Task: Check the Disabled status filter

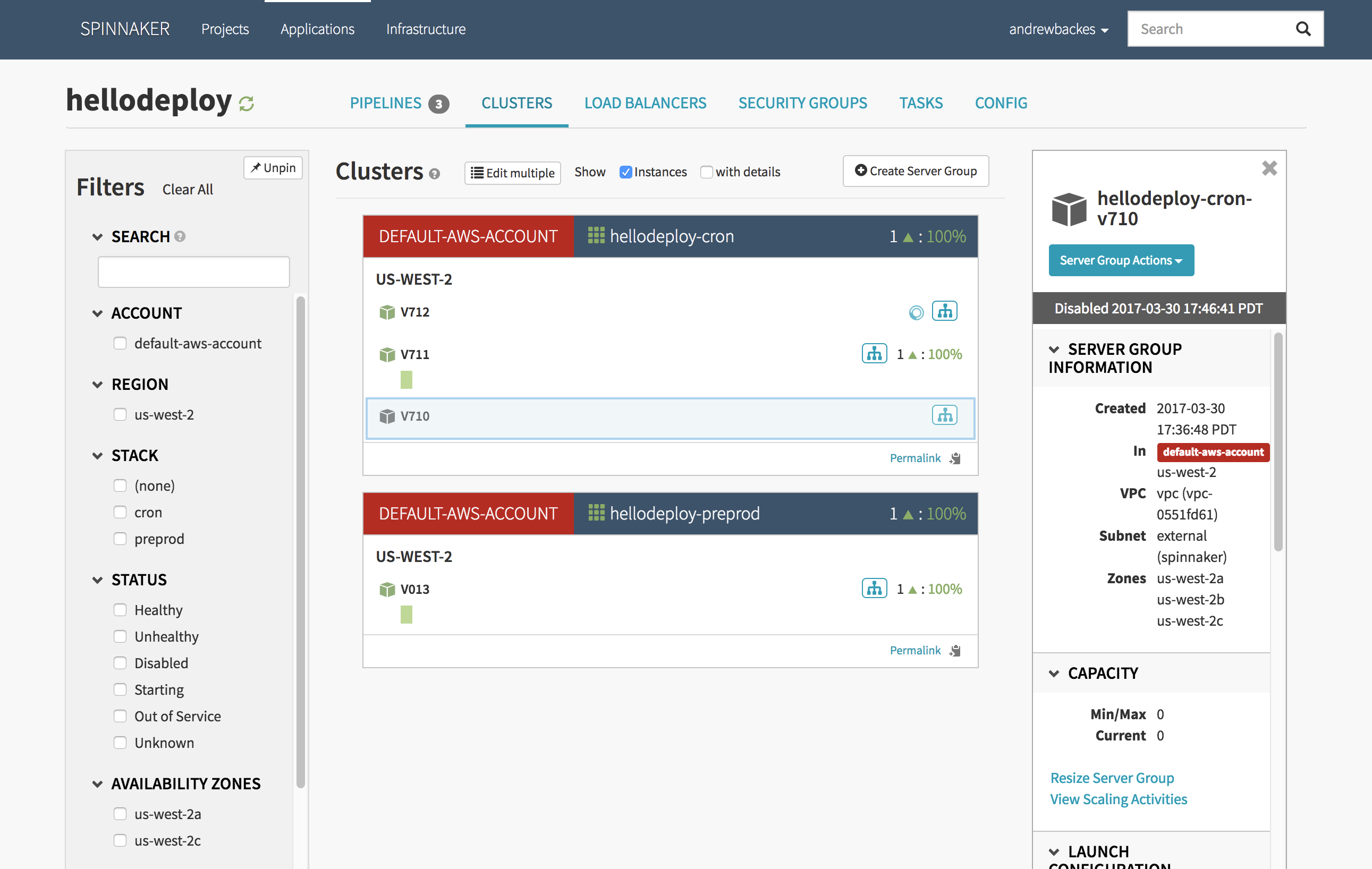Action: click(120, 663)
